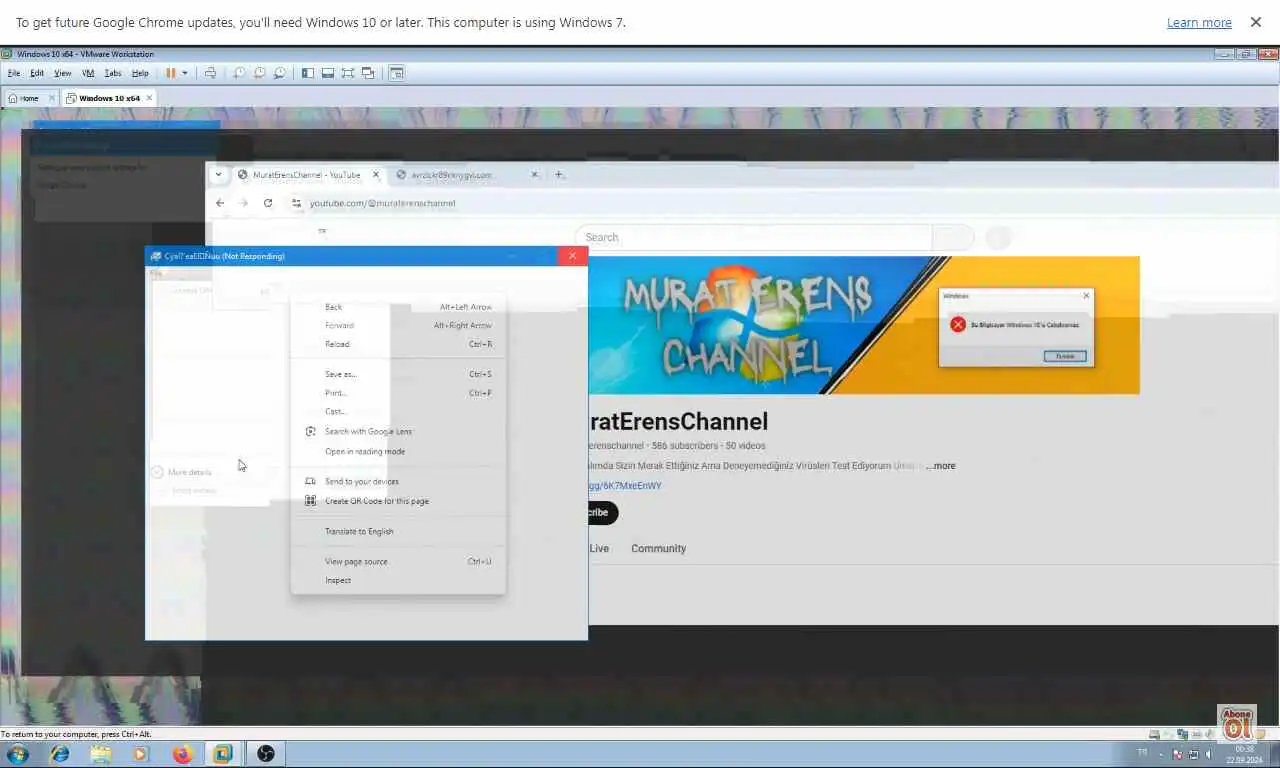Viewport: 1280px width, 768px height.
Task: Open the VMware View menu
Action: 62,73
